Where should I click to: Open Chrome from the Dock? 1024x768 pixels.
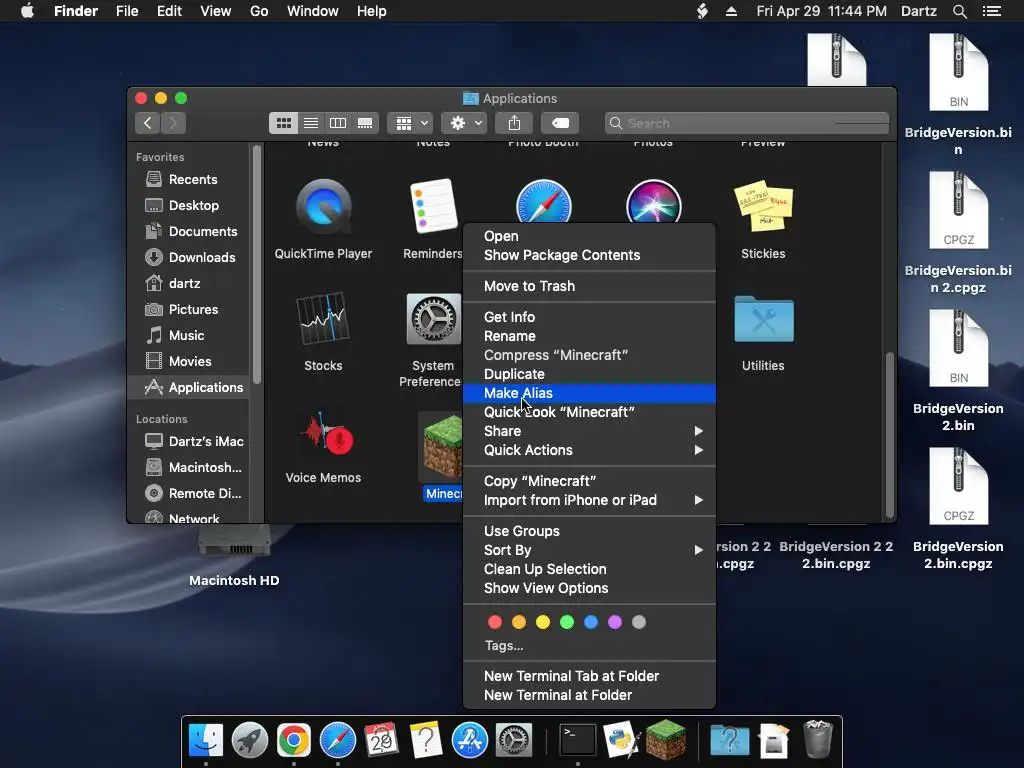(x=293, y=740)
